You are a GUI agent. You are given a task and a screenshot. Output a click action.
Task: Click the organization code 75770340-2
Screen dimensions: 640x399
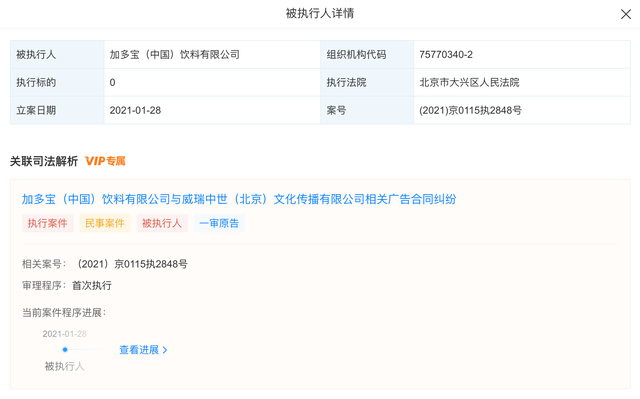point(446,55)
